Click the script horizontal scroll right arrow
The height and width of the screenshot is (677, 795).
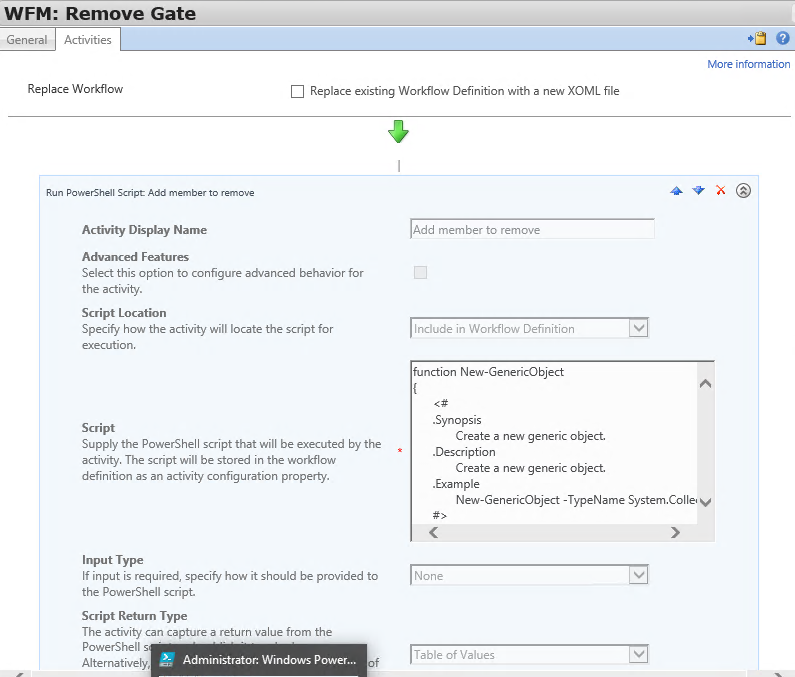point(675,532)
